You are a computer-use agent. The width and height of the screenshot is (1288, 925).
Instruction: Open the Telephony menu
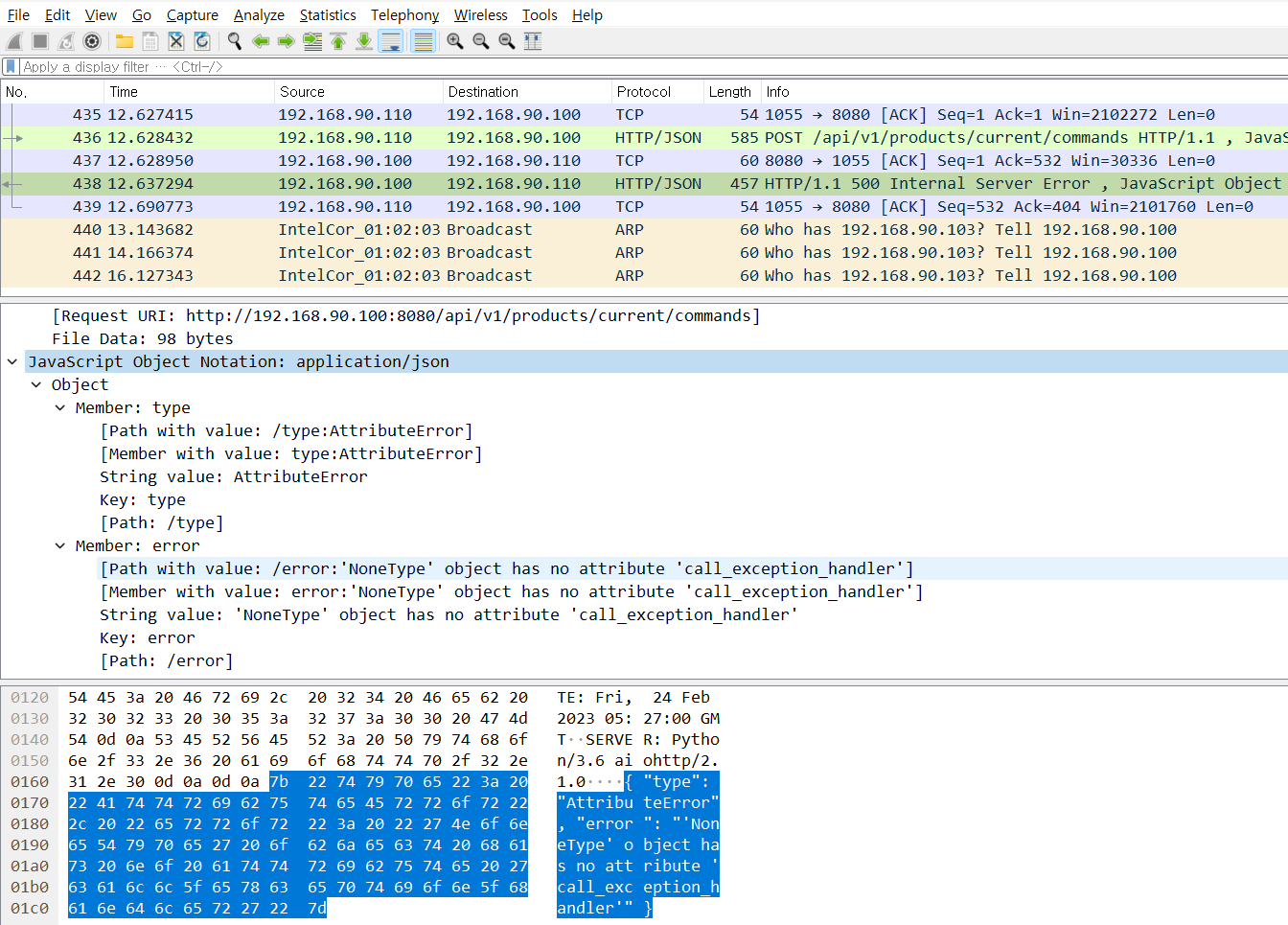pos(405,15)
